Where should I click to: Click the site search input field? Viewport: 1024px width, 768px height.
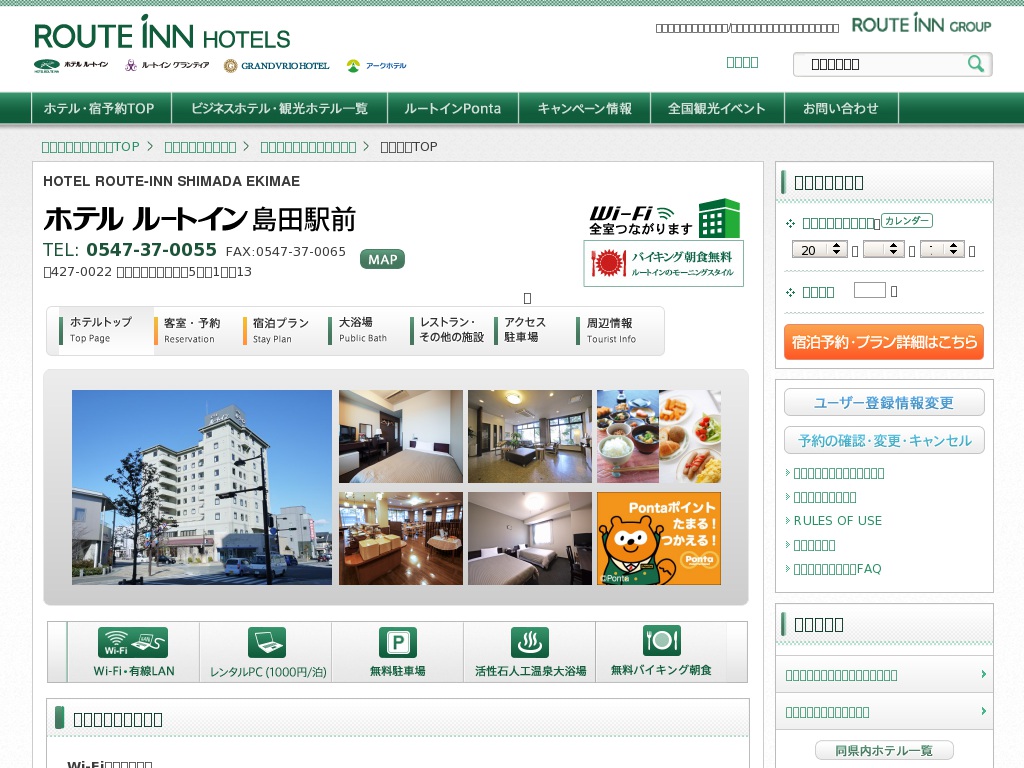pos(882,64)
